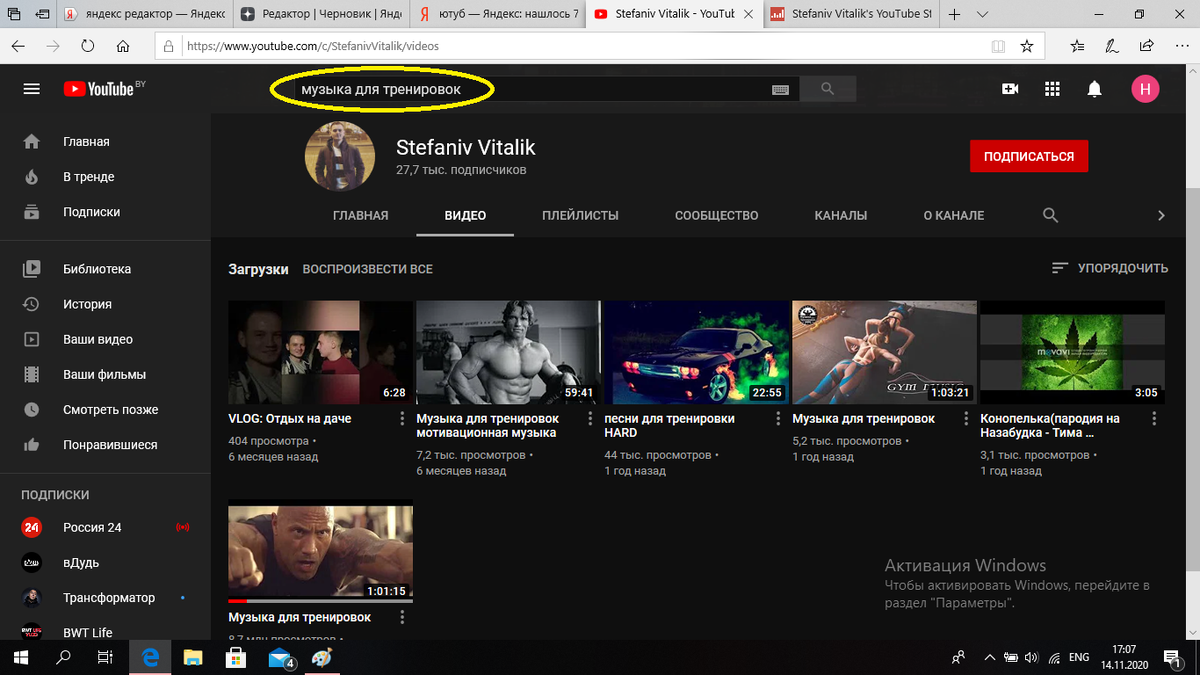Open the browser tab list chevron
The image size is (1200, 675).
tap(983, 15)
